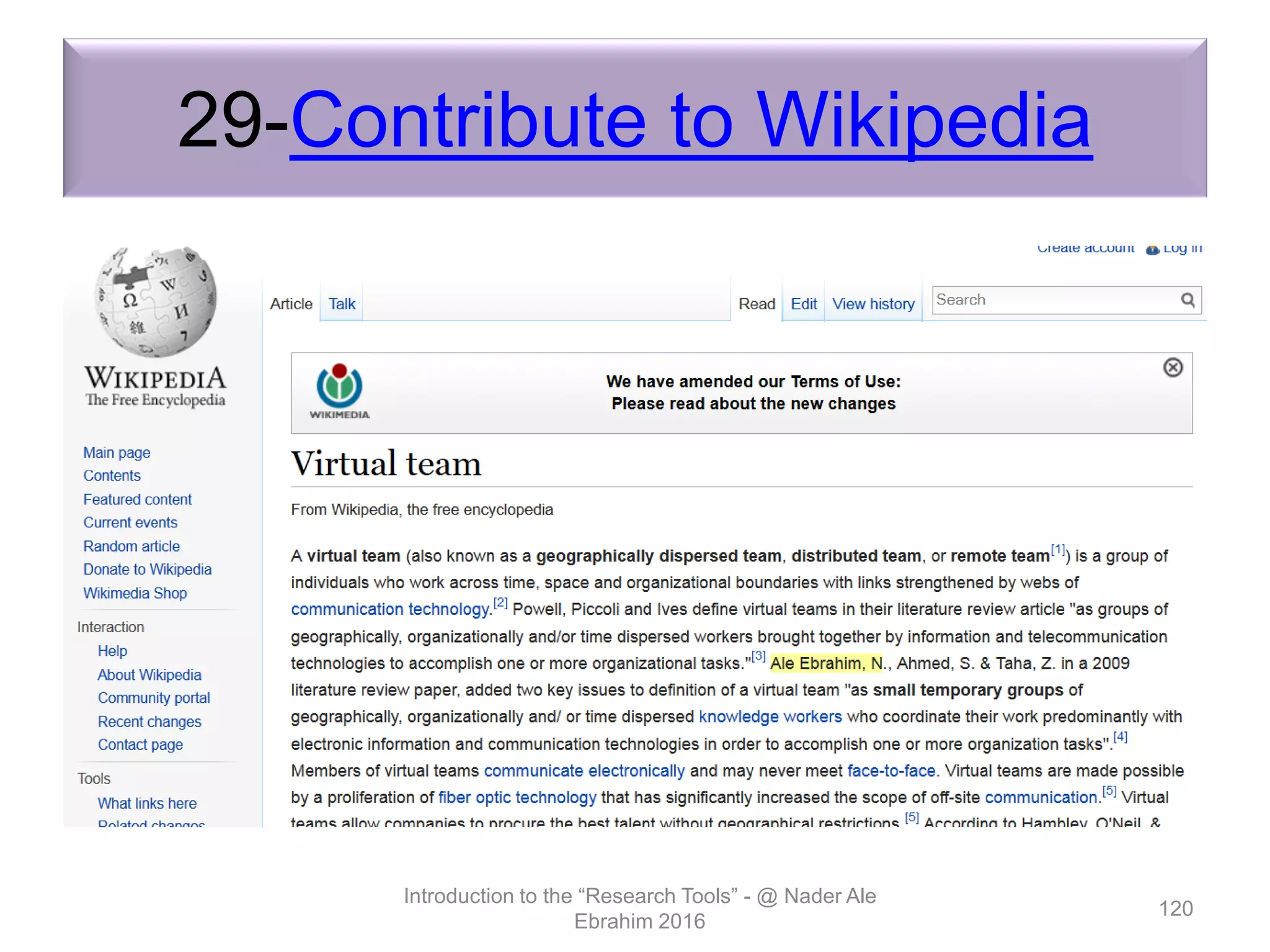The width and height of the screenshot is (1270, 952).
Task: Jump to citation [1]
Action: 1057,550
